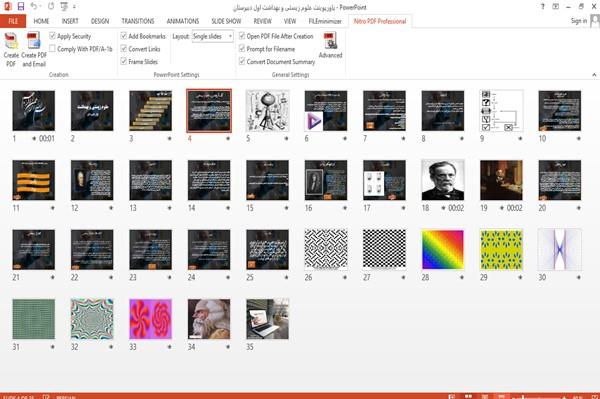Toggle the Prompt for Filename checkbox

pos(242,49)
